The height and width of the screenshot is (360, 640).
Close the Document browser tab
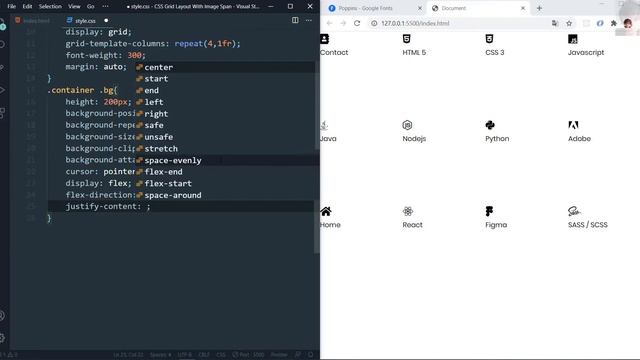click(x=523, y=8)
